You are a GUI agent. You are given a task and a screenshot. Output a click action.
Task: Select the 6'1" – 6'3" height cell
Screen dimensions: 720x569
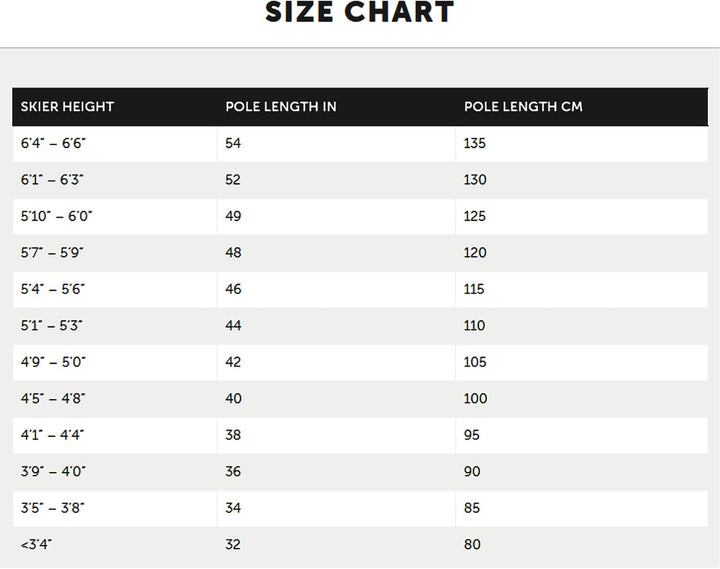(x=52, y=180)
